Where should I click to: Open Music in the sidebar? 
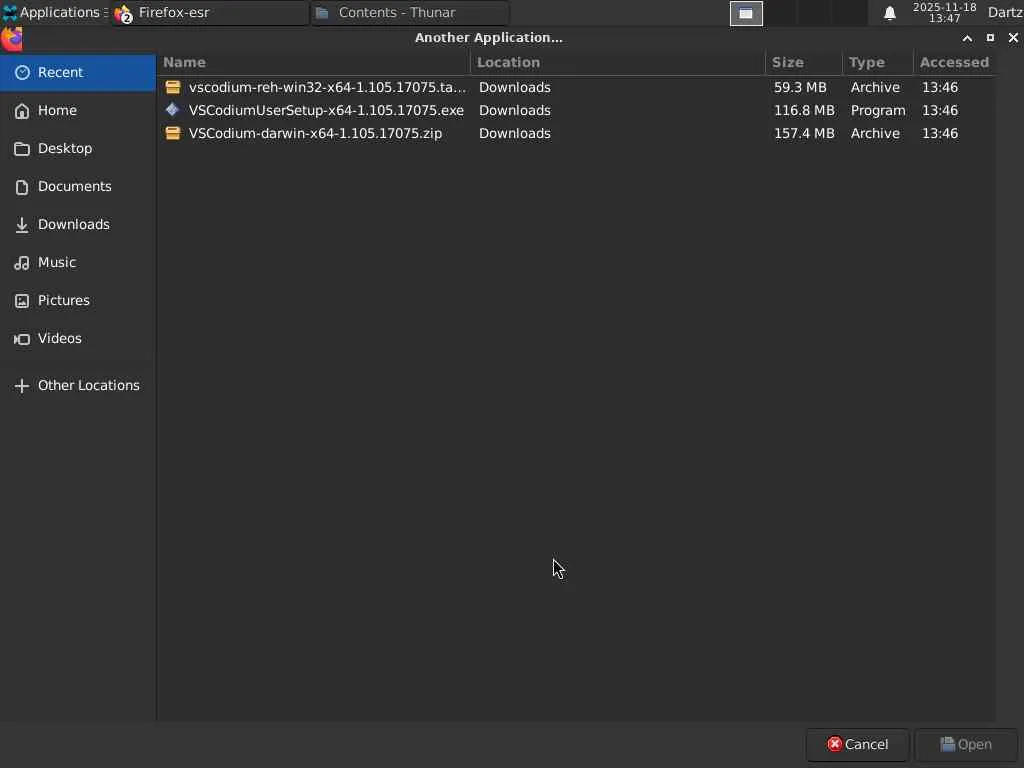tap(78, 262)
